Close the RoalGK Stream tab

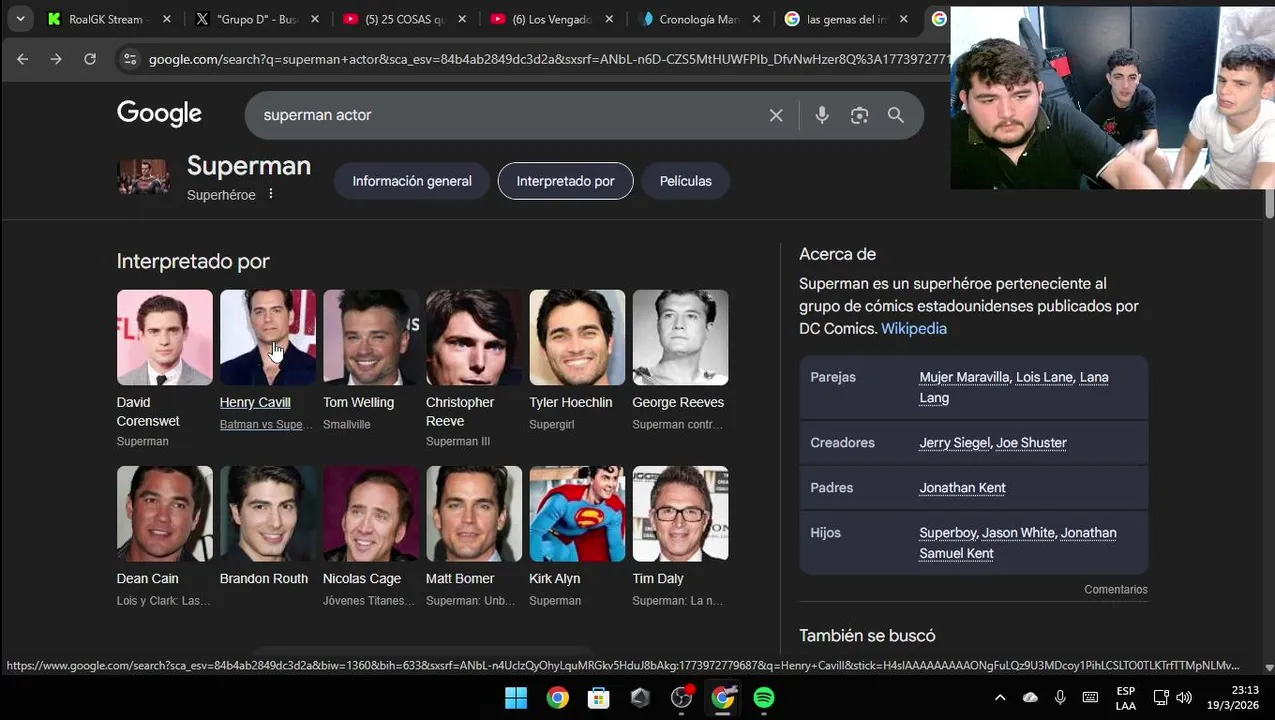point(167,19)
